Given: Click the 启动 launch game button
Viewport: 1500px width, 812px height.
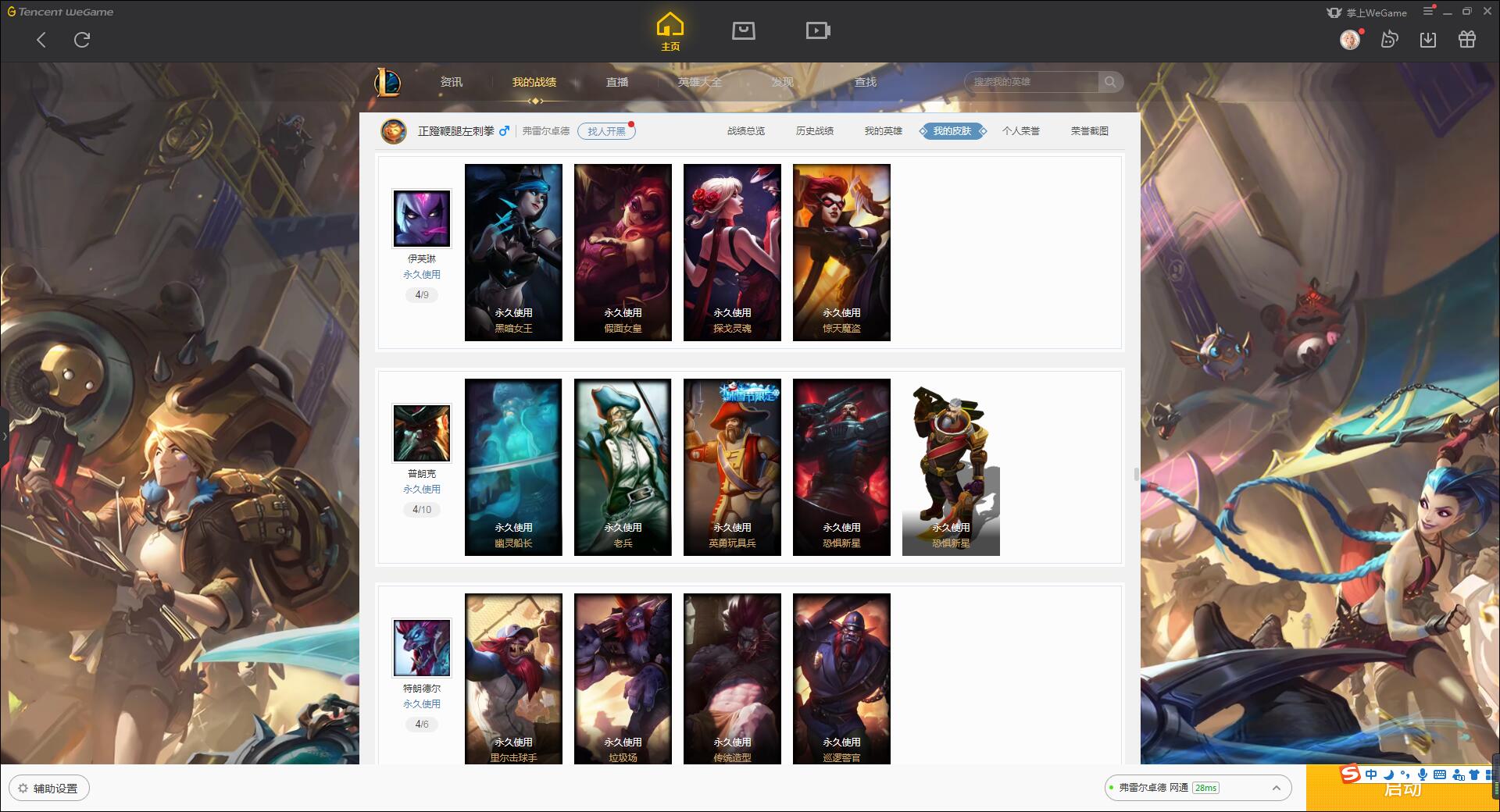Looking at the screenshot, I should (x=1402, y=789).
